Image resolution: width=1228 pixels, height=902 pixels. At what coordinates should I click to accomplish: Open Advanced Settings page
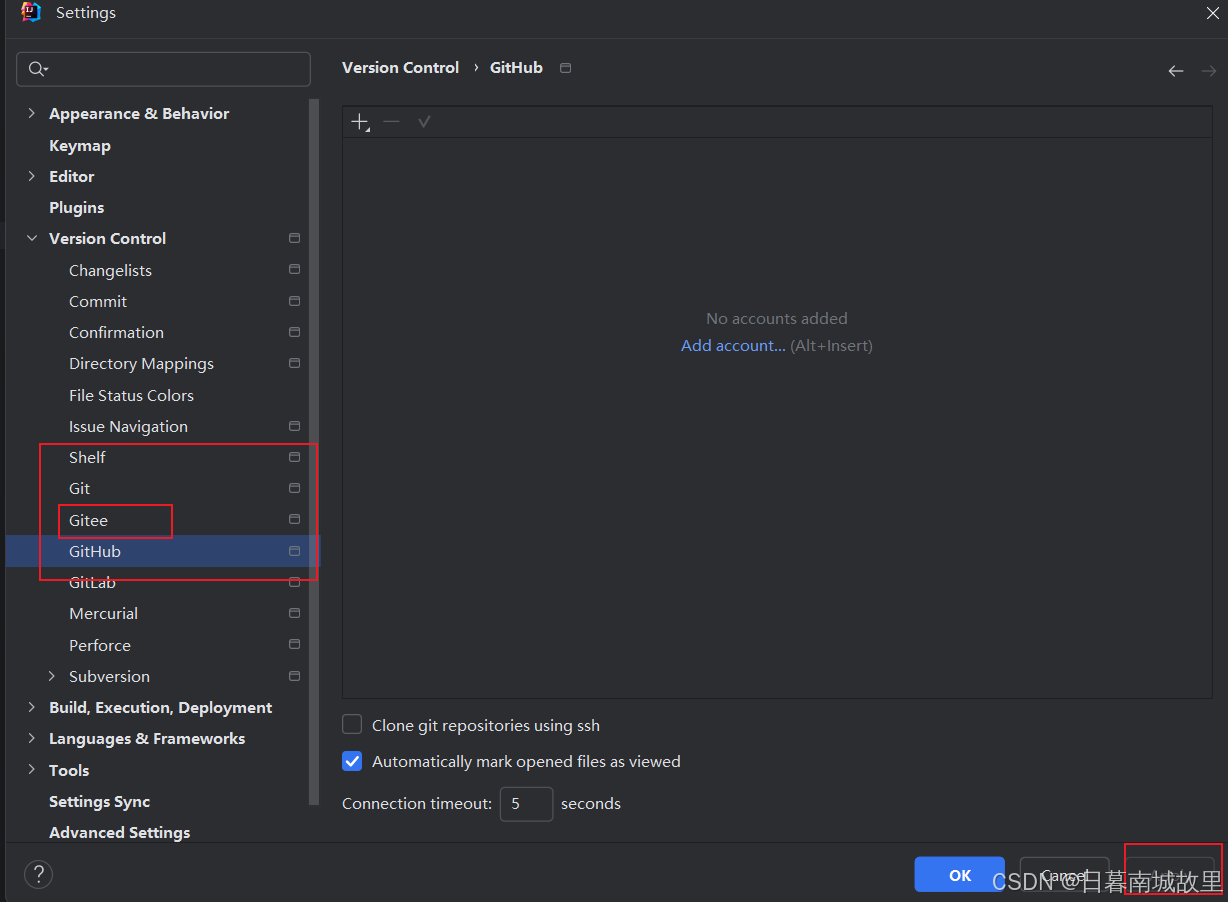[120, 832]
